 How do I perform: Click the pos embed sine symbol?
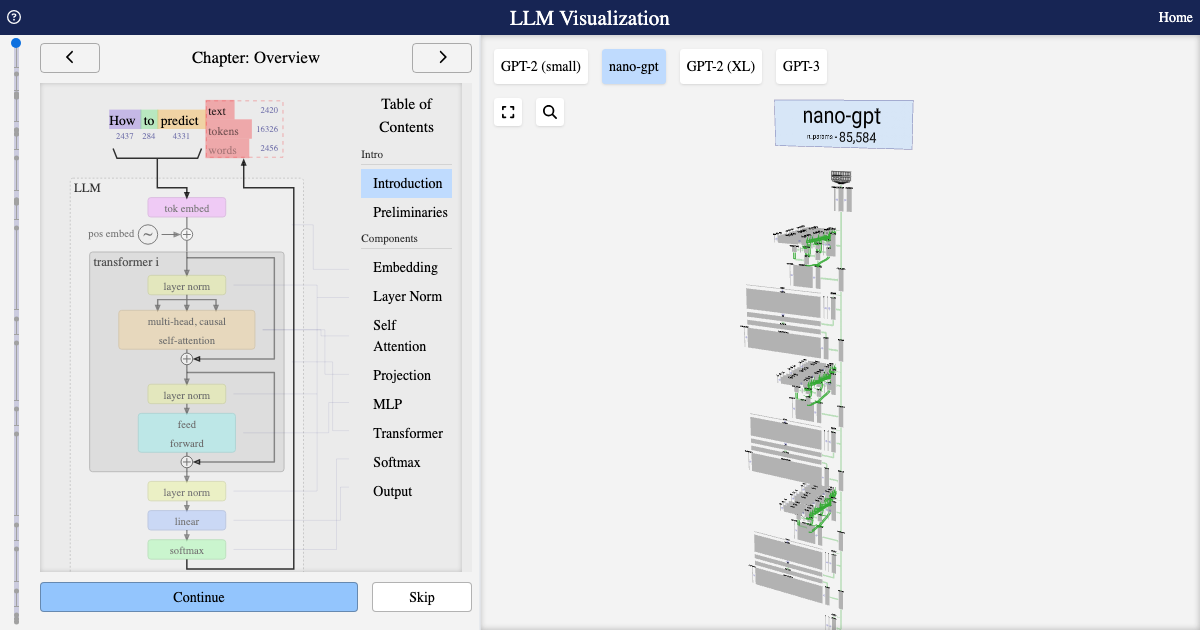coord(148,234)
